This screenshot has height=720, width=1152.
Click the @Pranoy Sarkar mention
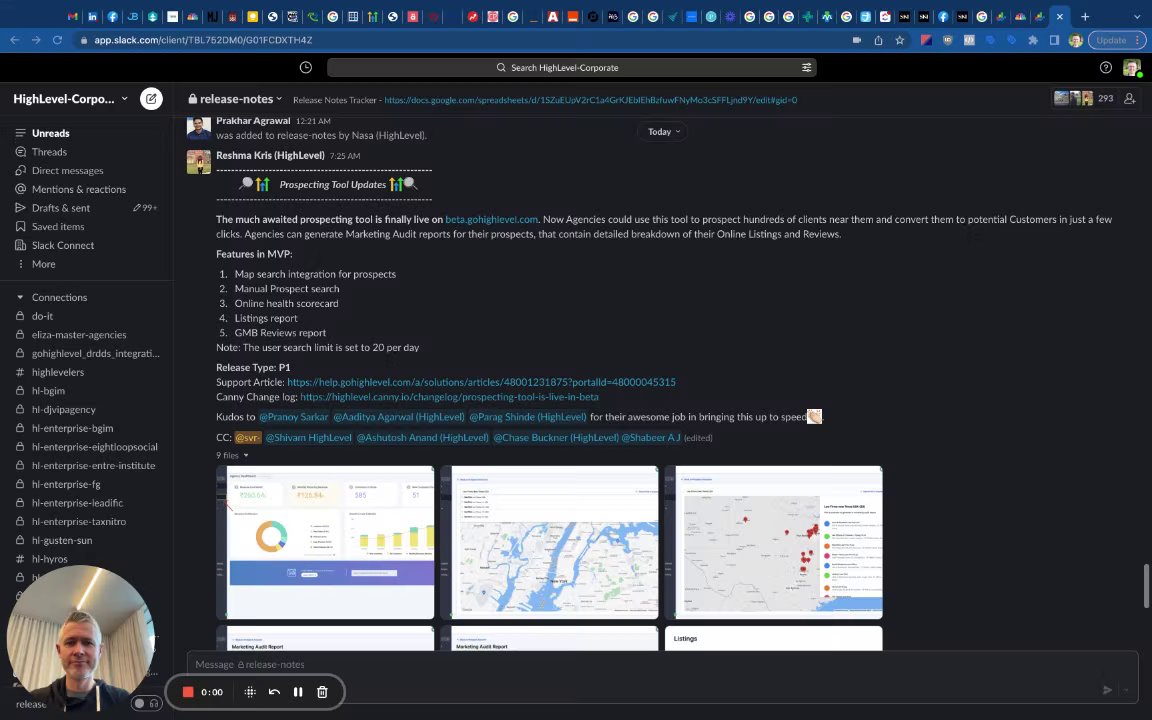pyautogui.click(x=293, y=417)
